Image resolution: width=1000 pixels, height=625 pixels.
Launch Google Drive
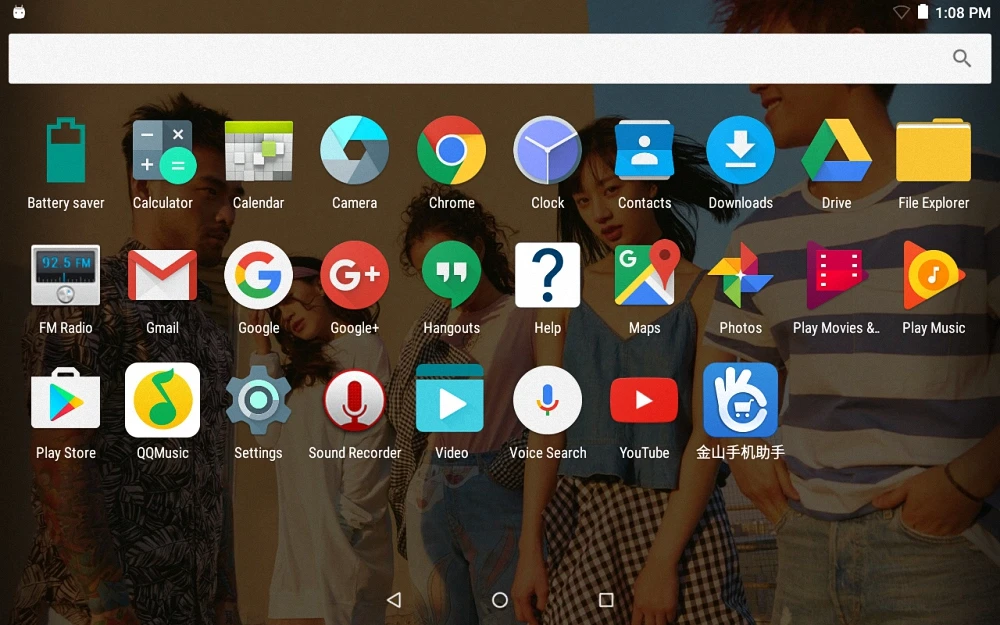tap(837, 151)
